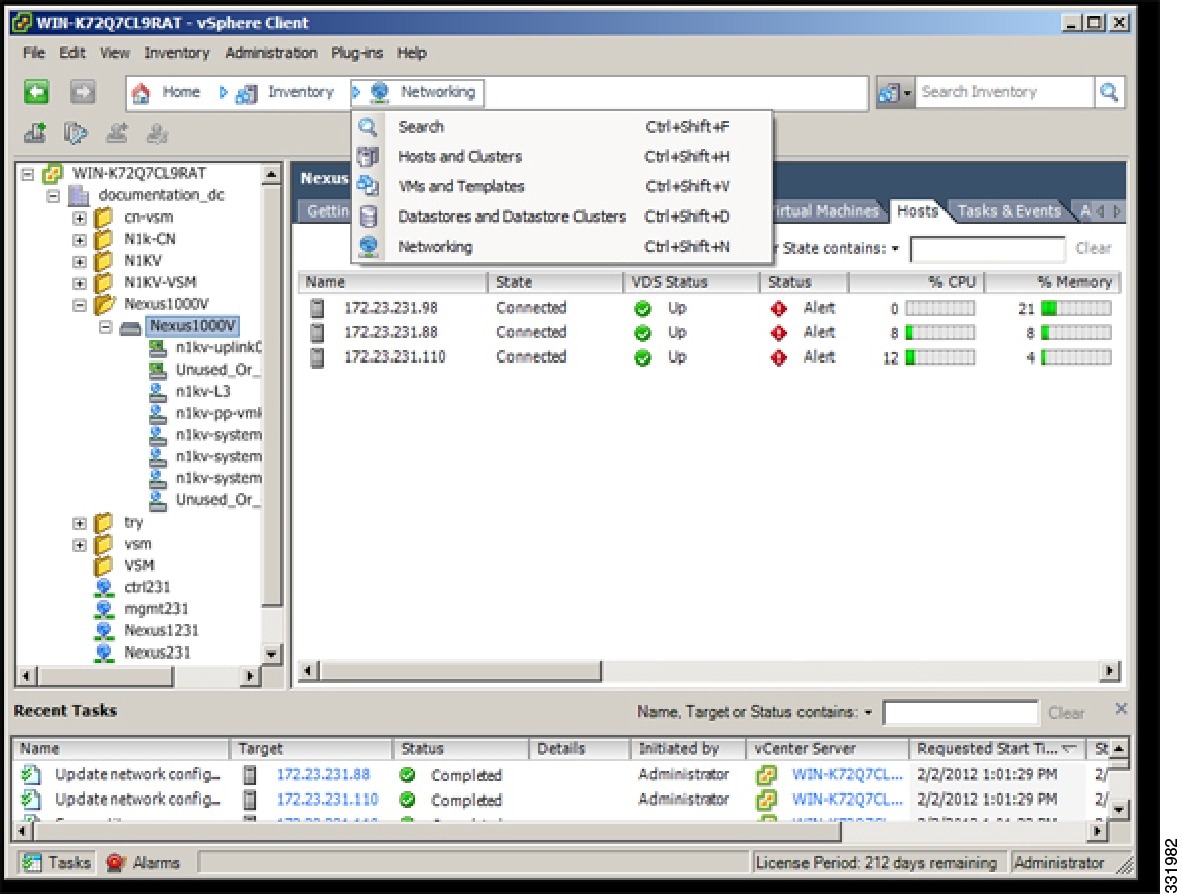Image resolution: width=1182 pixels, height=895 pixels.
Task: Choose Search from the navigation dropdown
Action: click(x=562, y=127)
